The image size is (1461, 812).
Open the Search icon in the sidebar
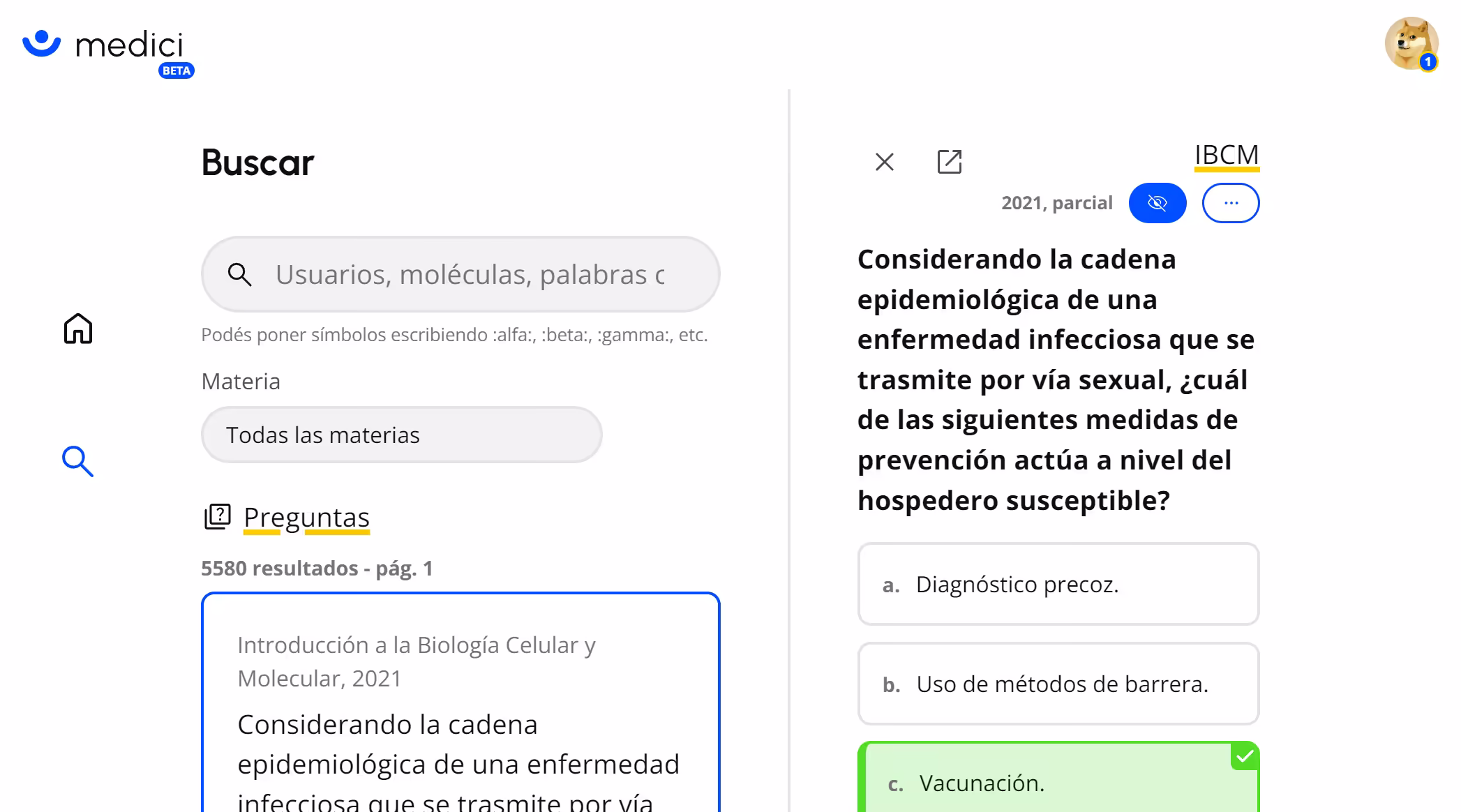point(78,461)
